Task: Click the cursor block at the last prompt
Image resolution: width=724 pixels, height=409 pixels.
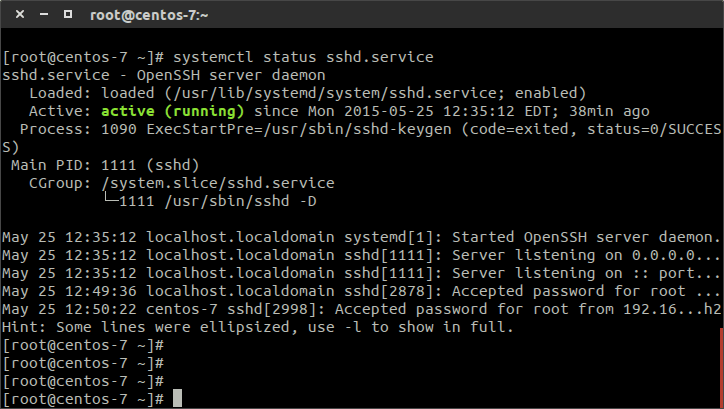Action: tap(177, 398)
